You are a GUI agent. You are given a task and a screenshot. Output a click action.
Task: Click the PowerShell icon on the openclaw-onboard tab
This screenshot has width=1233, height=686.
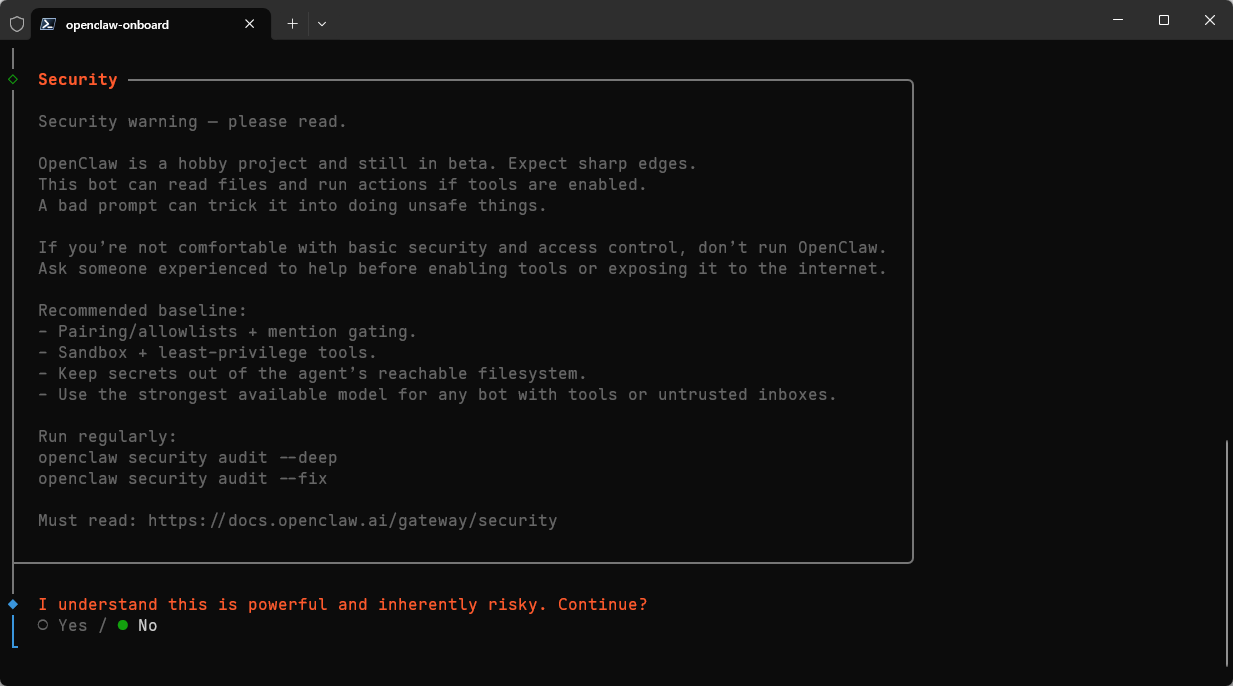pos(47,24)
